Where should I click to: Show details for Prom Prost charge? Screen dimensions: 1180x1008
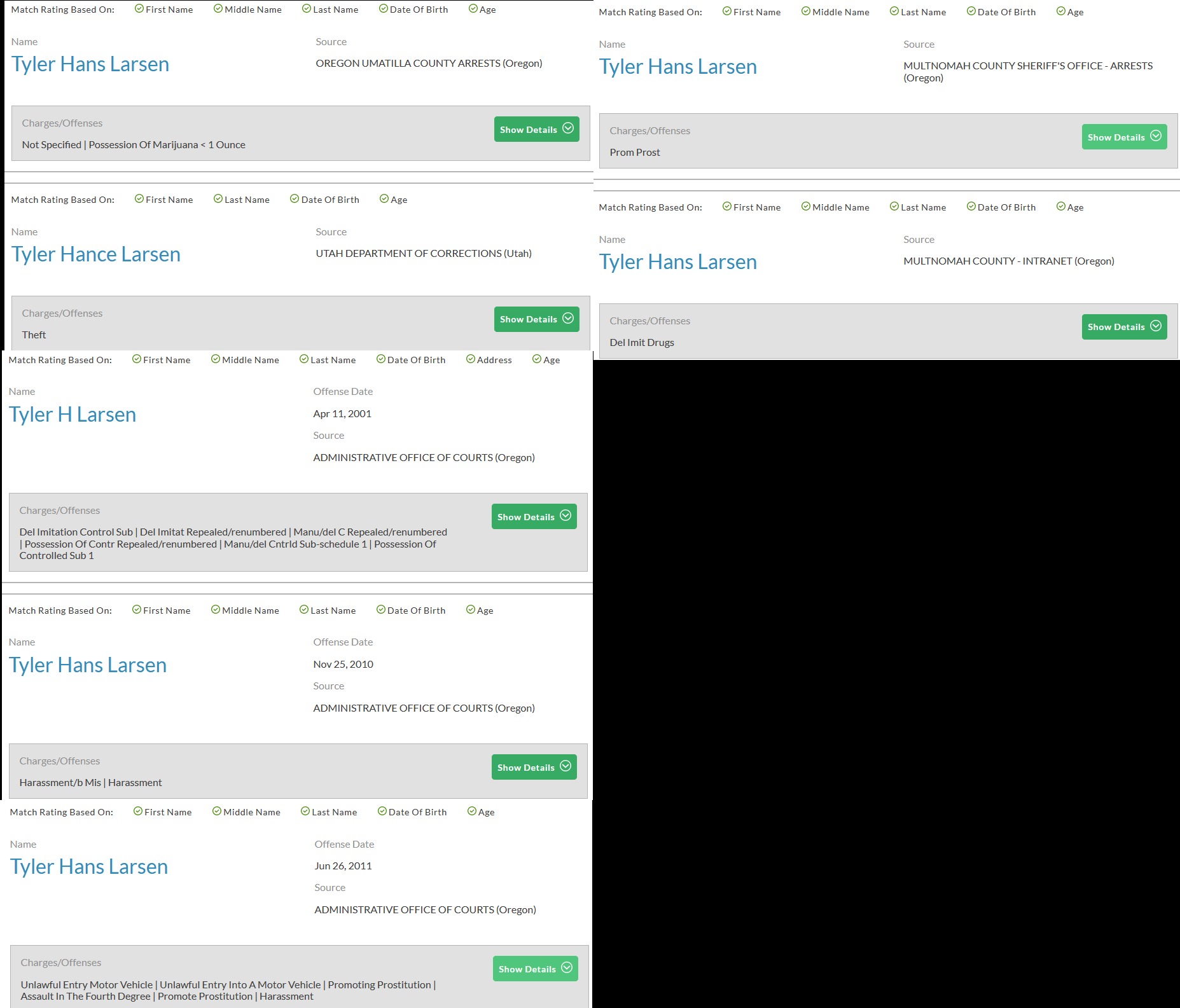[1123, 137]
